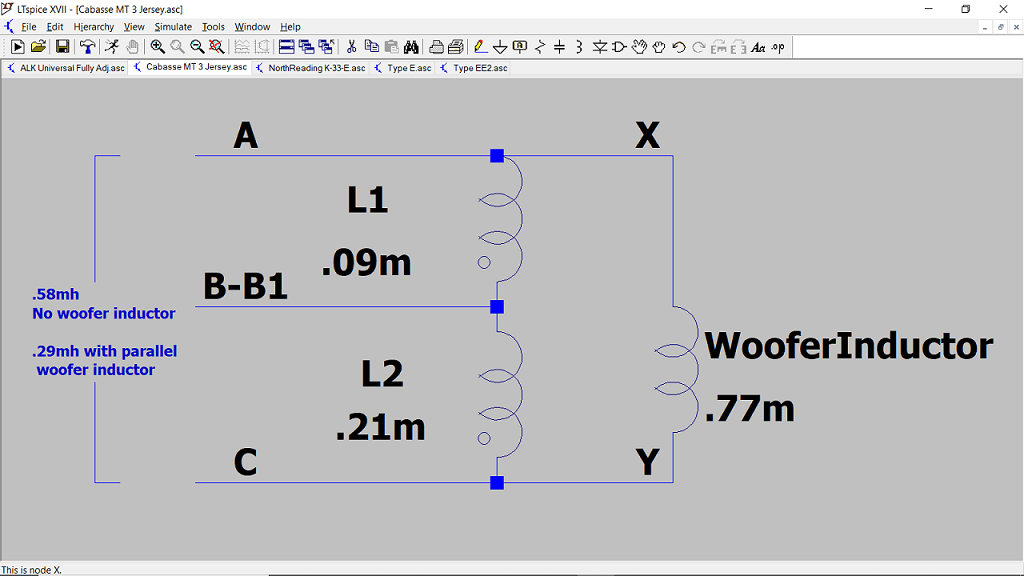Click the '.29mh with parallel' comment text

coord(104,351)
